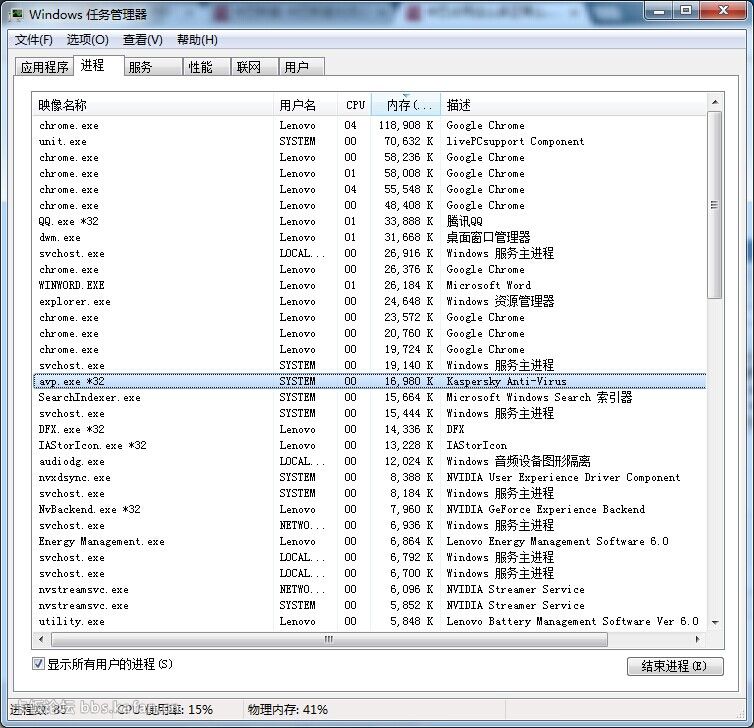Viewport: 754px width, 728px height.
Task: Switch to the 服务 tab
Action: (153, 67)
